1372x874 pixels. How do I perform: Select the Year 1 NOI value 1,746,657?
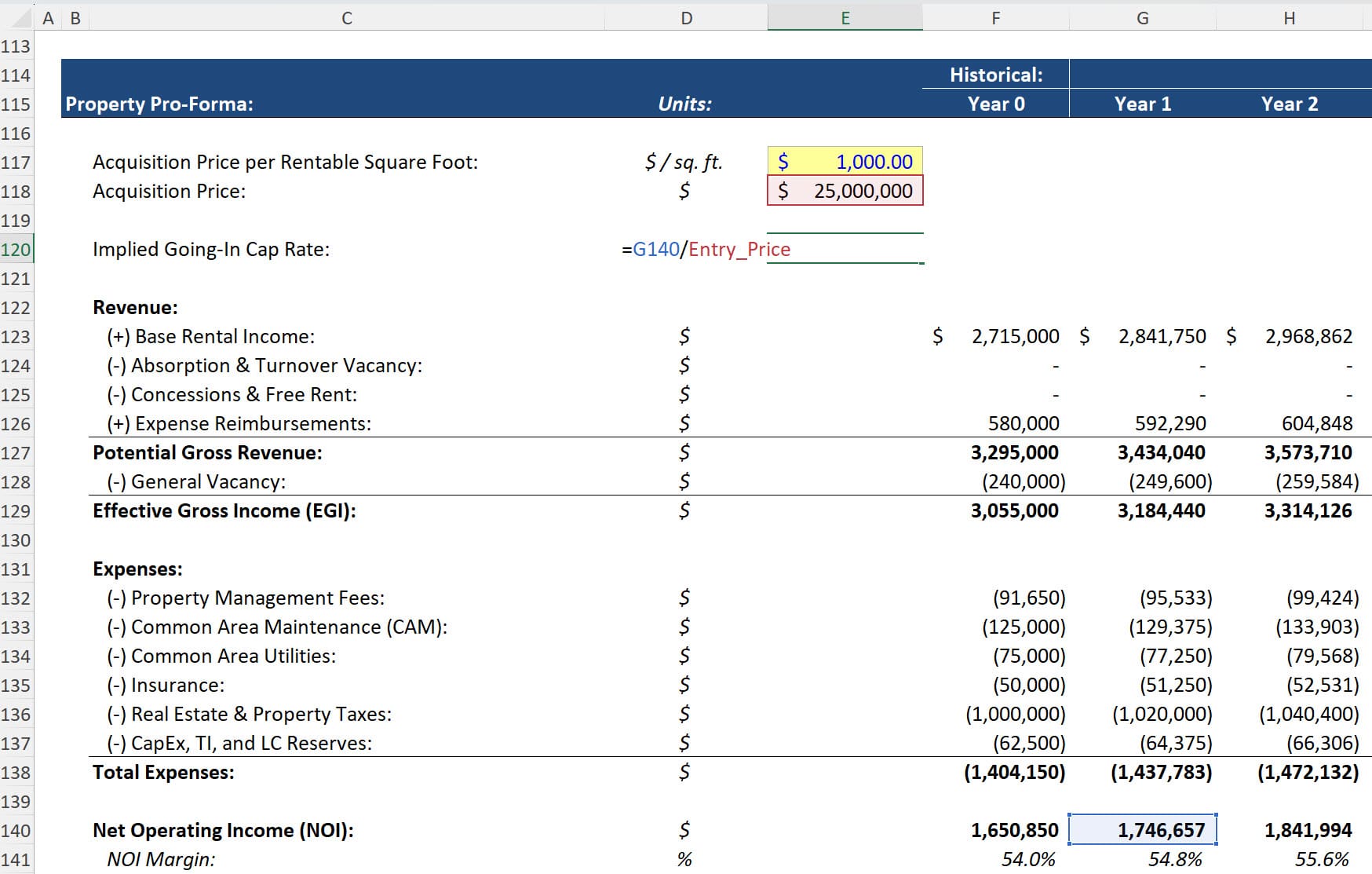[1141, 829]
